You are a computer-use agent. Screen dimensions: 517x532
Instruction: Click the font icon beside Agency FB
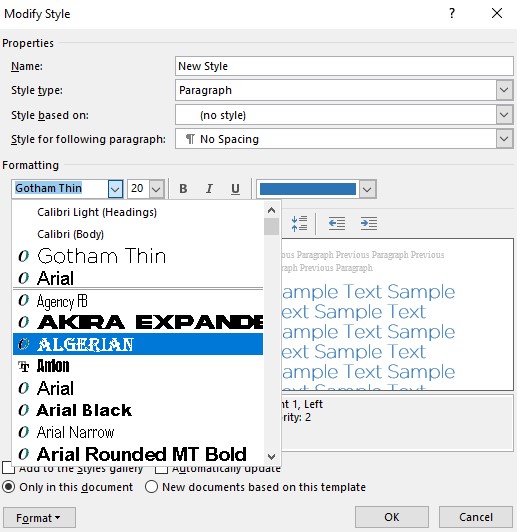(x=23, y=300)
